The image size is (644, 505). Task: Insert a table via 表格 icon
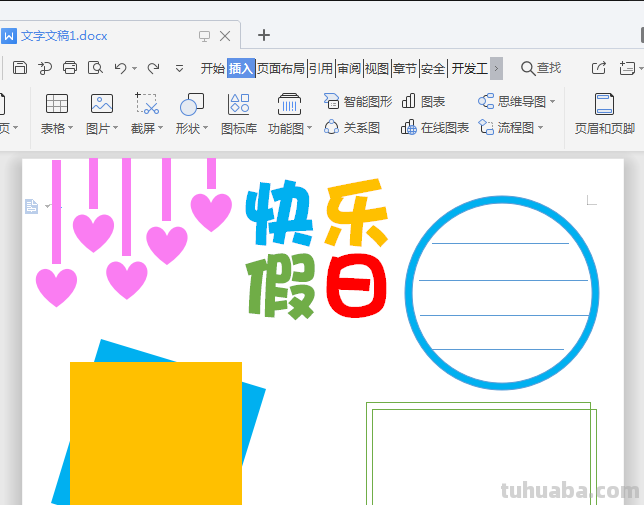(57, 103)
